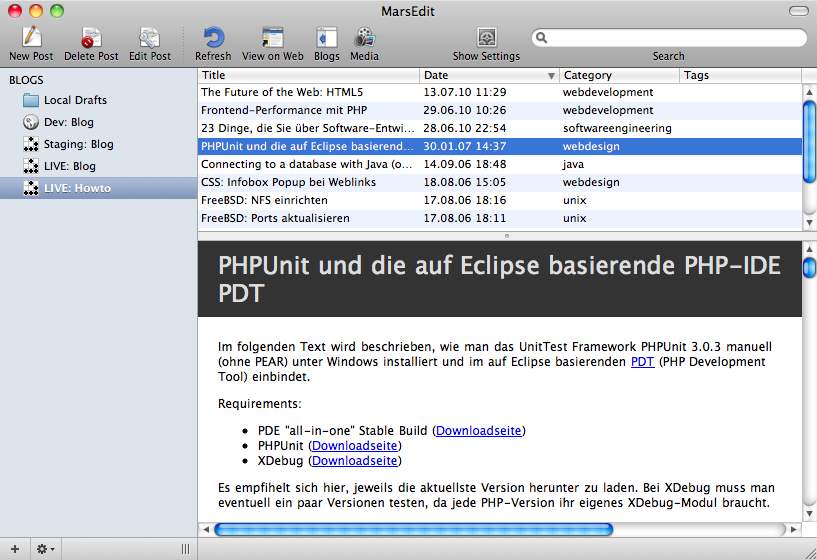Select post The Future of the Web: HTML5
Screen dimensions: 817x560
[500, 92]
